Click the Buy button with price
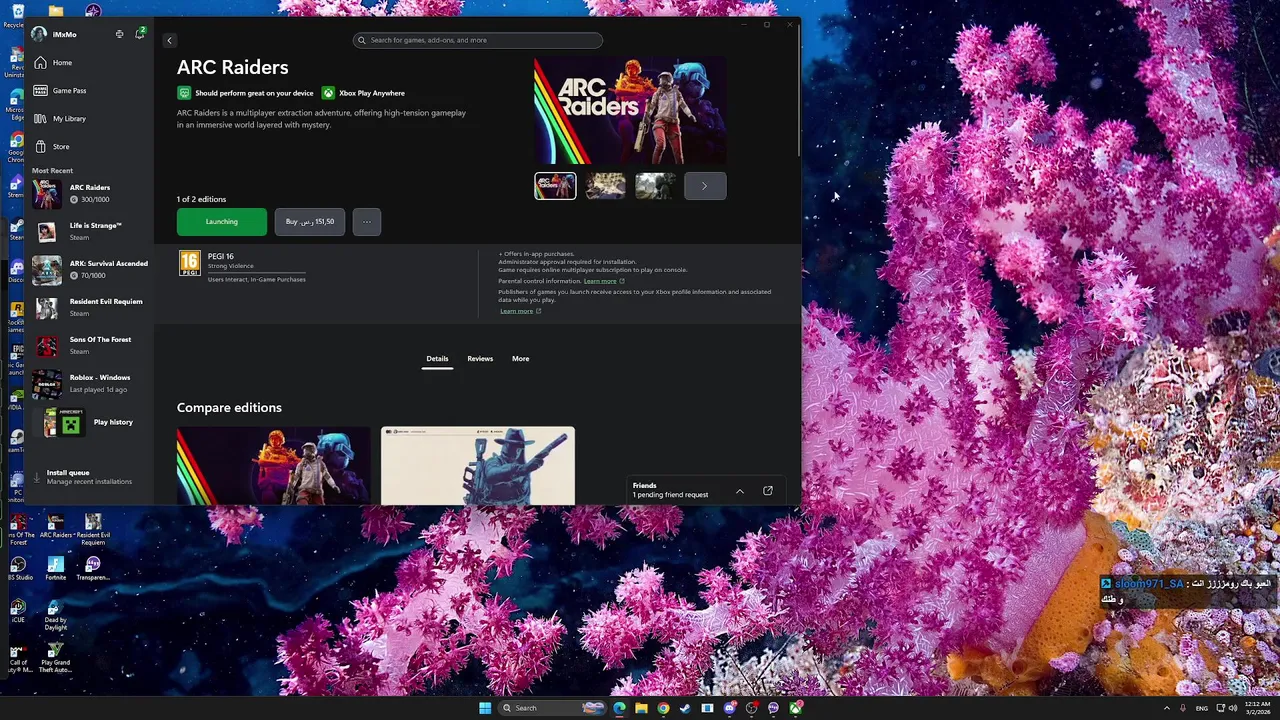The height and width of the screenshot is (720, 1280). 310,222
